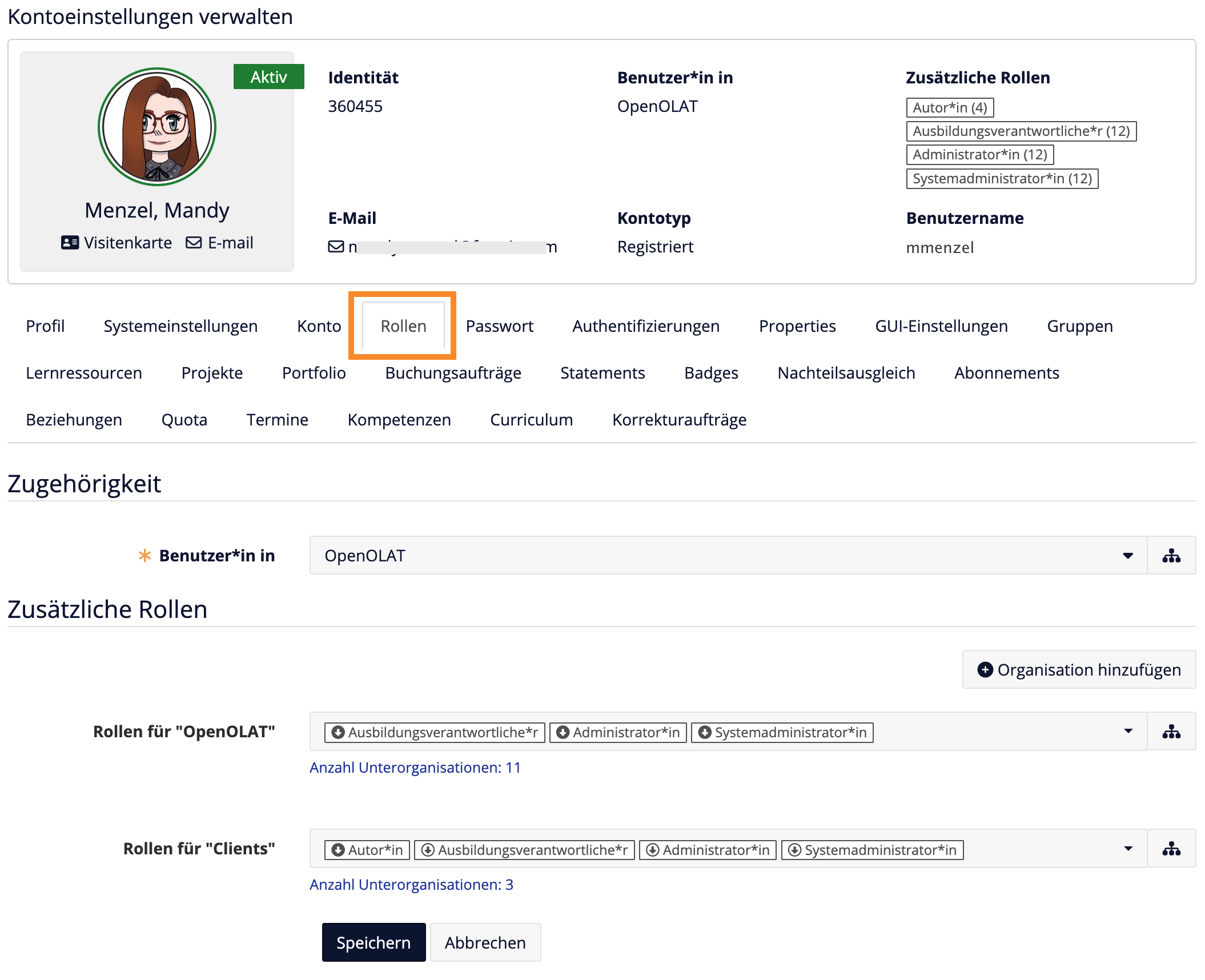Click the username mmenzel
Image resolution: width=1205 pixels, height=980 pixels.
939,247
